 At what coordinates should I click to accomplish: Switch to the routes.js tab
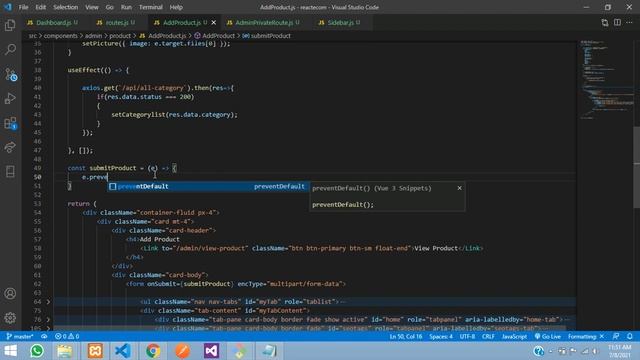[116, 22]
